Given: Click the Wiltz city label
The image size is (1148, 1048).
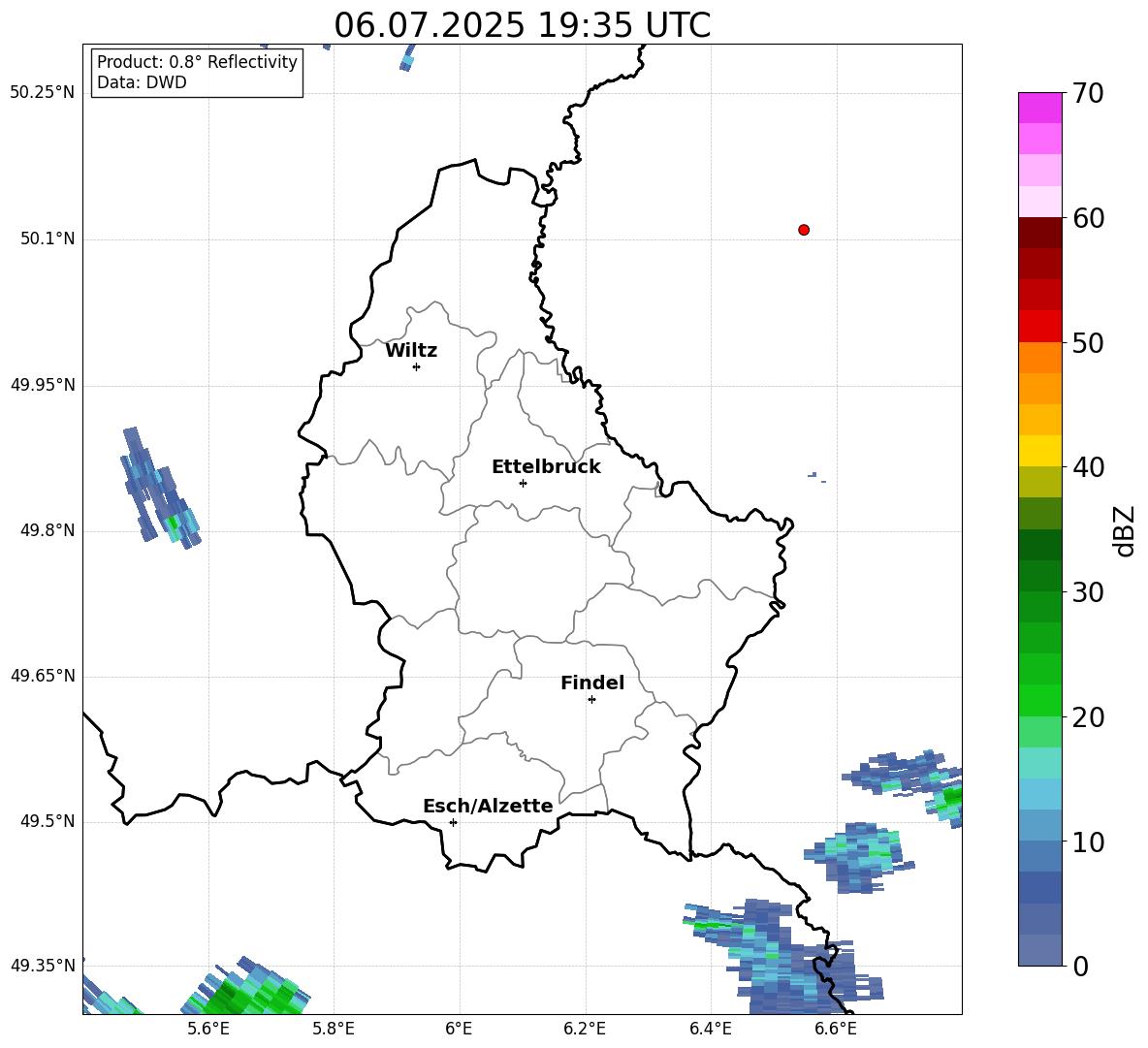Looking at the screenshot, I should [x=411, y=351].
